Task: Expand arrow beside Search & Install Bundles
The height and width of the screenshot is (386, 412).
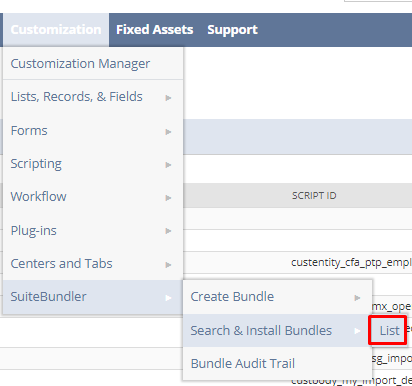Action: coord(357,331)
